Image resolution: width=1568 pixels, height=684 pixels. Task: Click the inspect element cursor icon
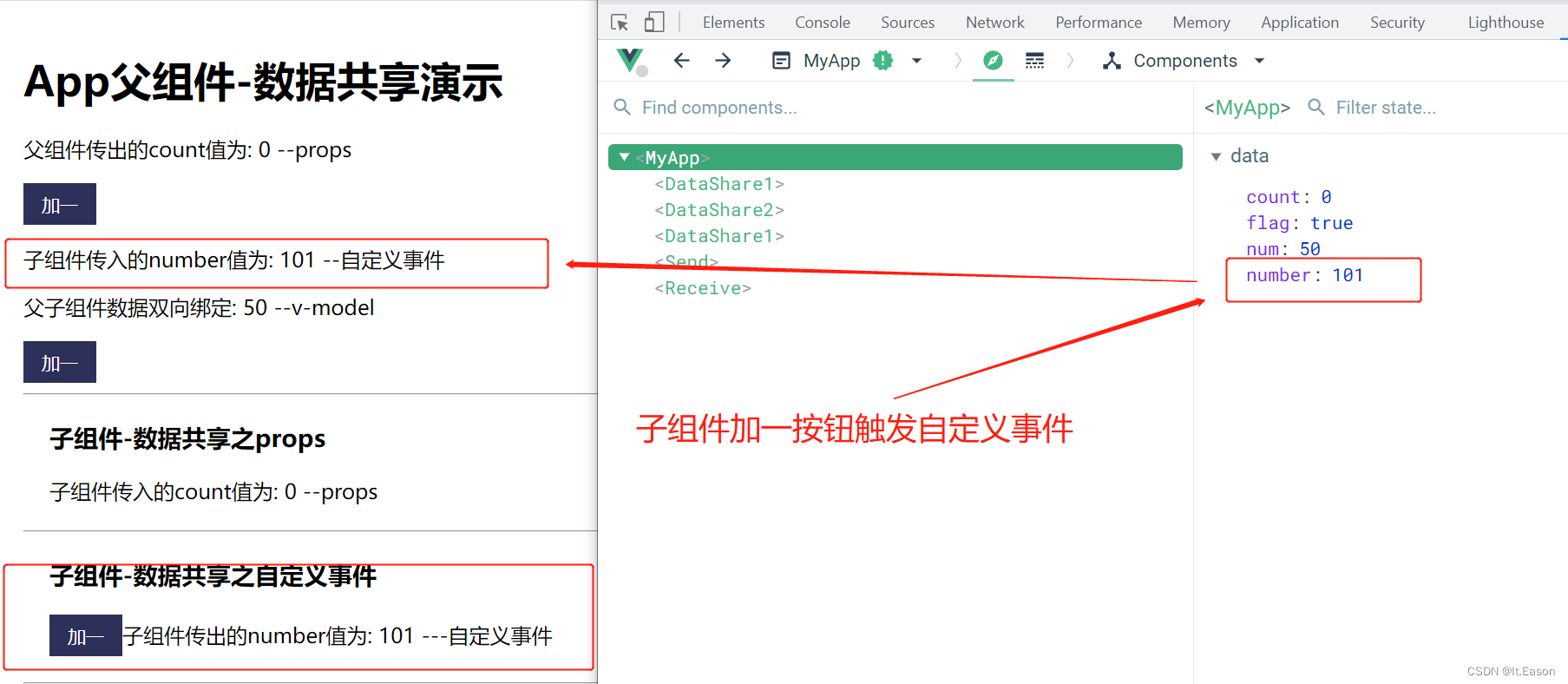[620, 23]
